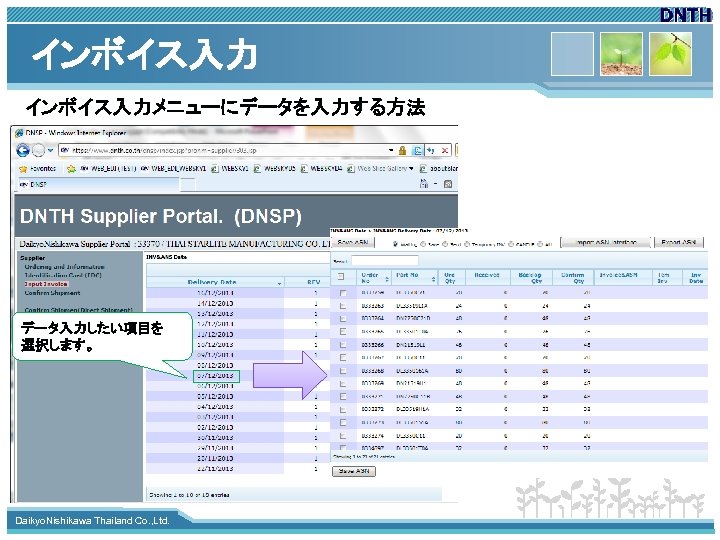Click the Search input box above table
This screenshot has width=720, height=540.
(x=385, y=261)
